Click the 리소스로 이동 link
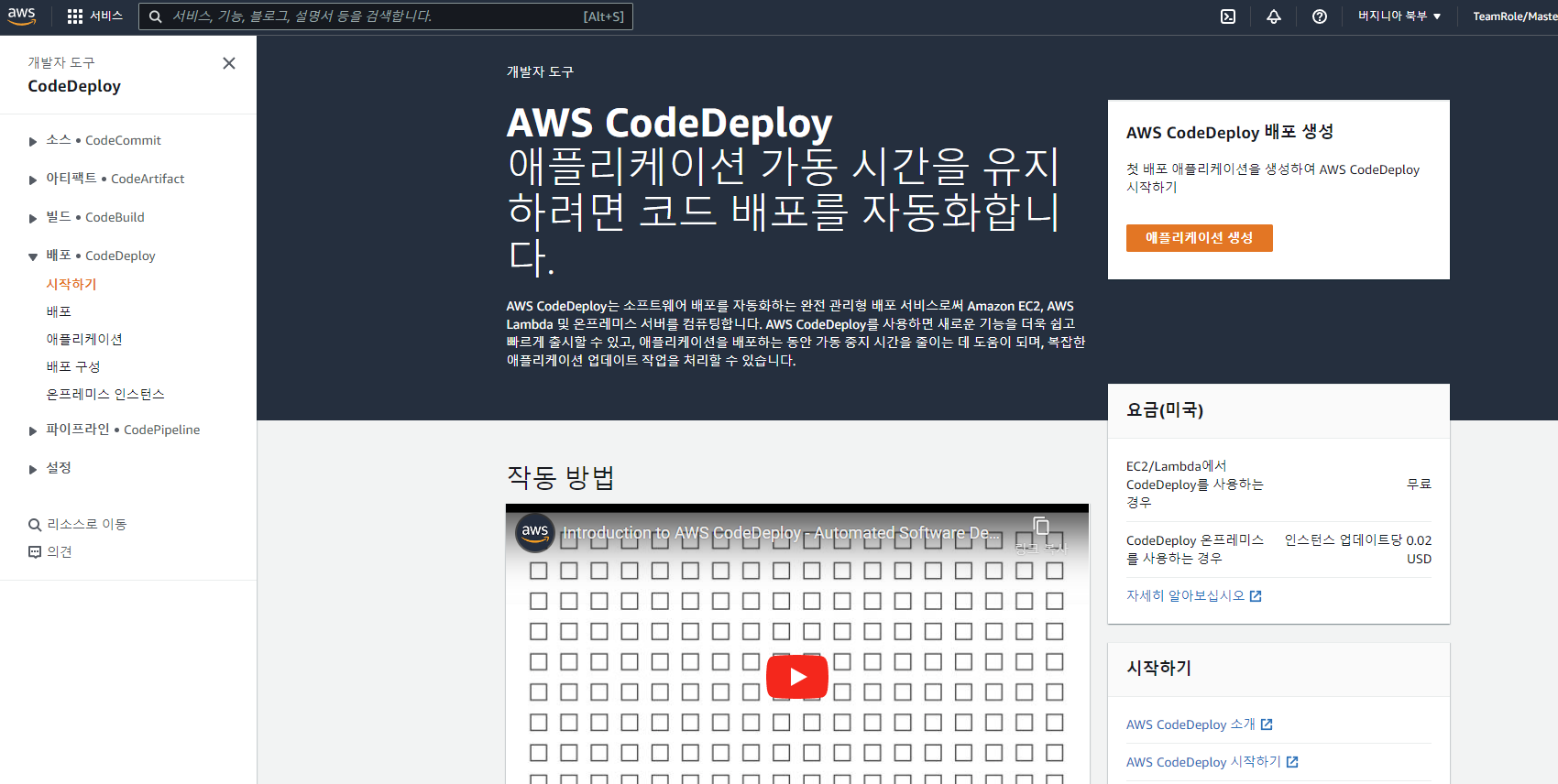The image size is (1558, 784). point(87,525)
